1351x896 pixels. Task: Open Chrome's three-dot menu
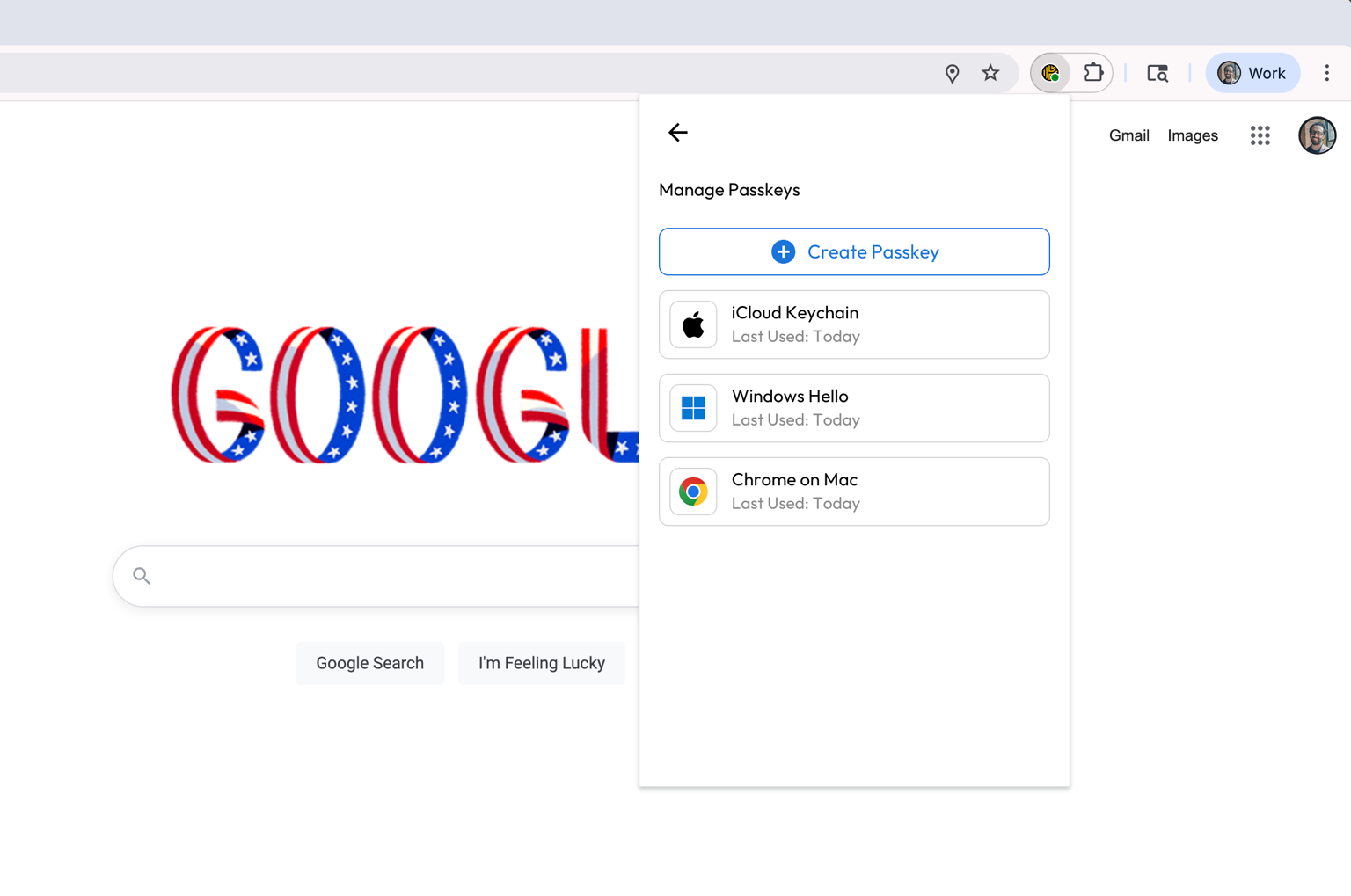pos(1326,73)
